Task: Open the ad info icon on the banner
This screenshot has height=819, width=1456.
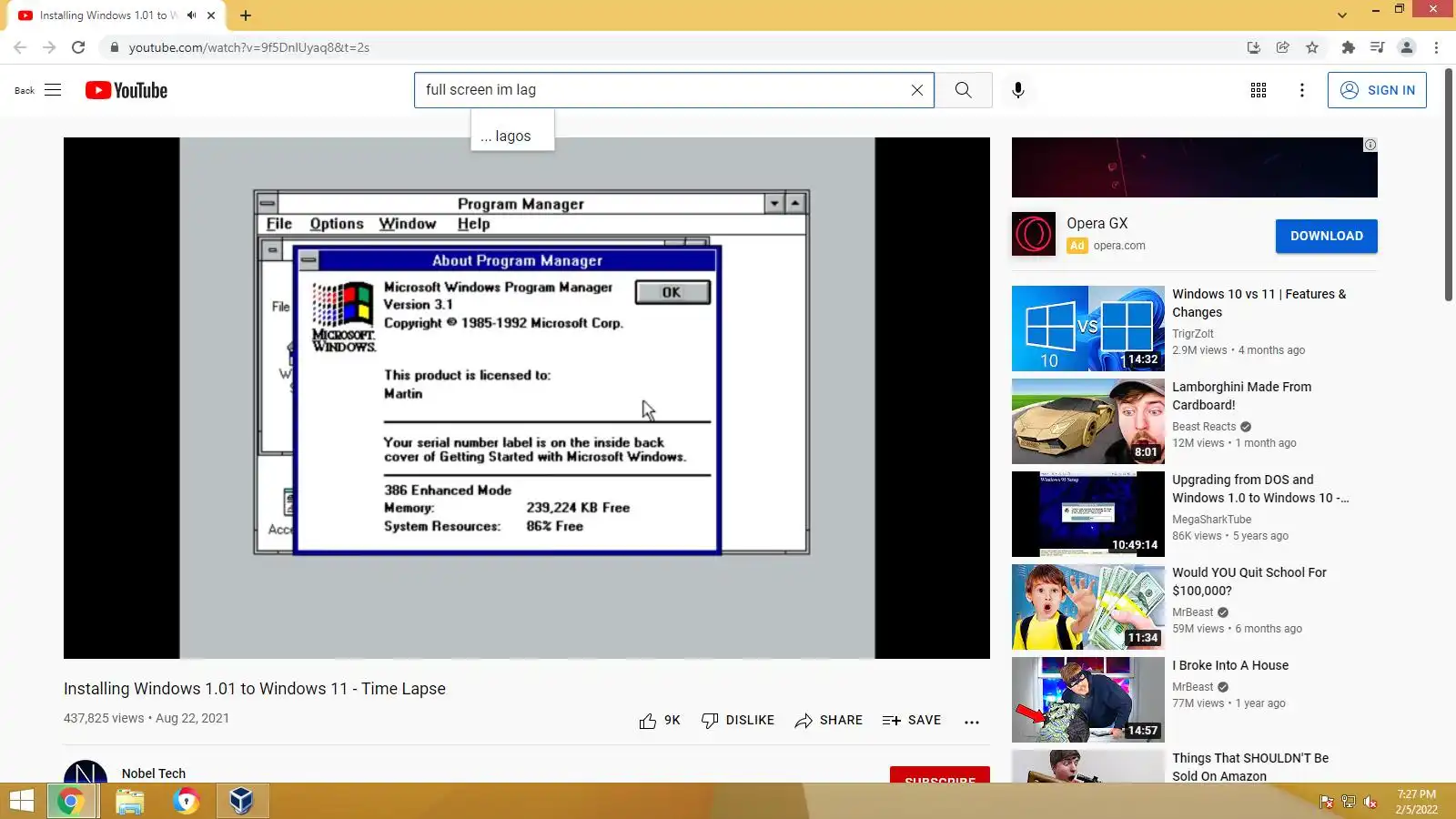Action: click(x=1370, y=145)
